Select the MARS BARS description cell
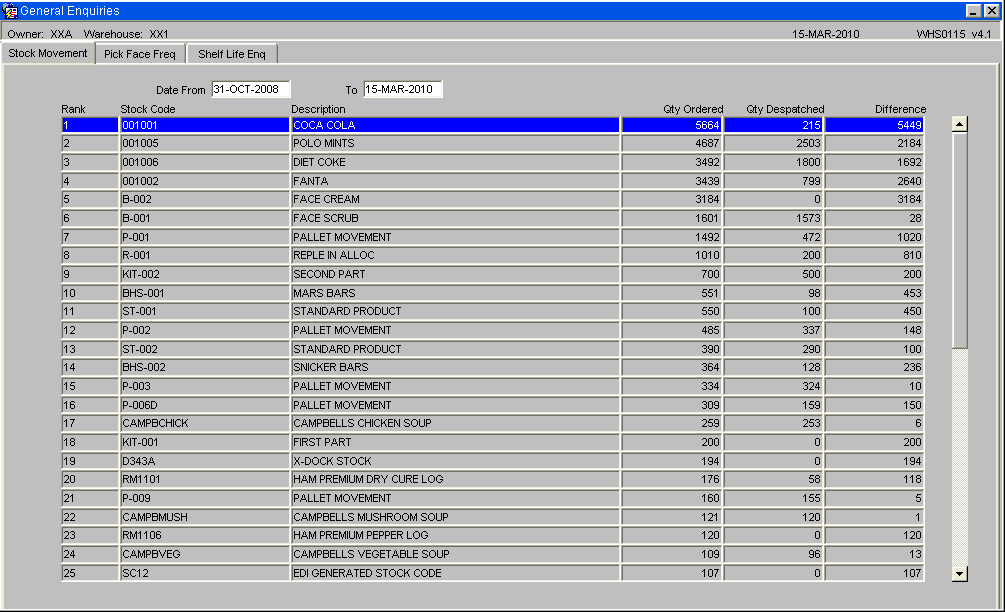Image resolution: width=1005 pixels, height=612 pixels. point(455,293)
